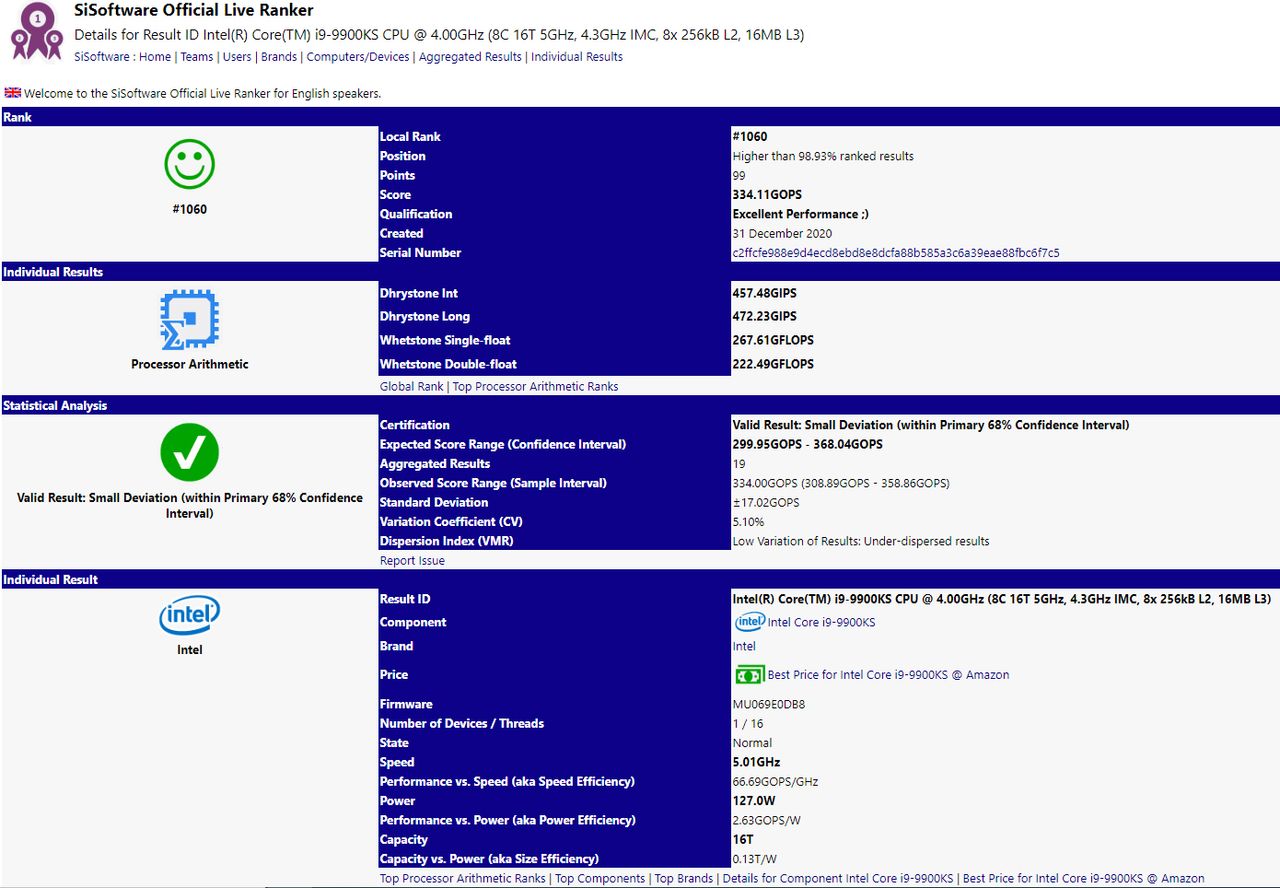Screen dimensions: 1280x888
Task: Click the 2.63GOPS/W power efficiency value
Action: [x=768, y=820]
